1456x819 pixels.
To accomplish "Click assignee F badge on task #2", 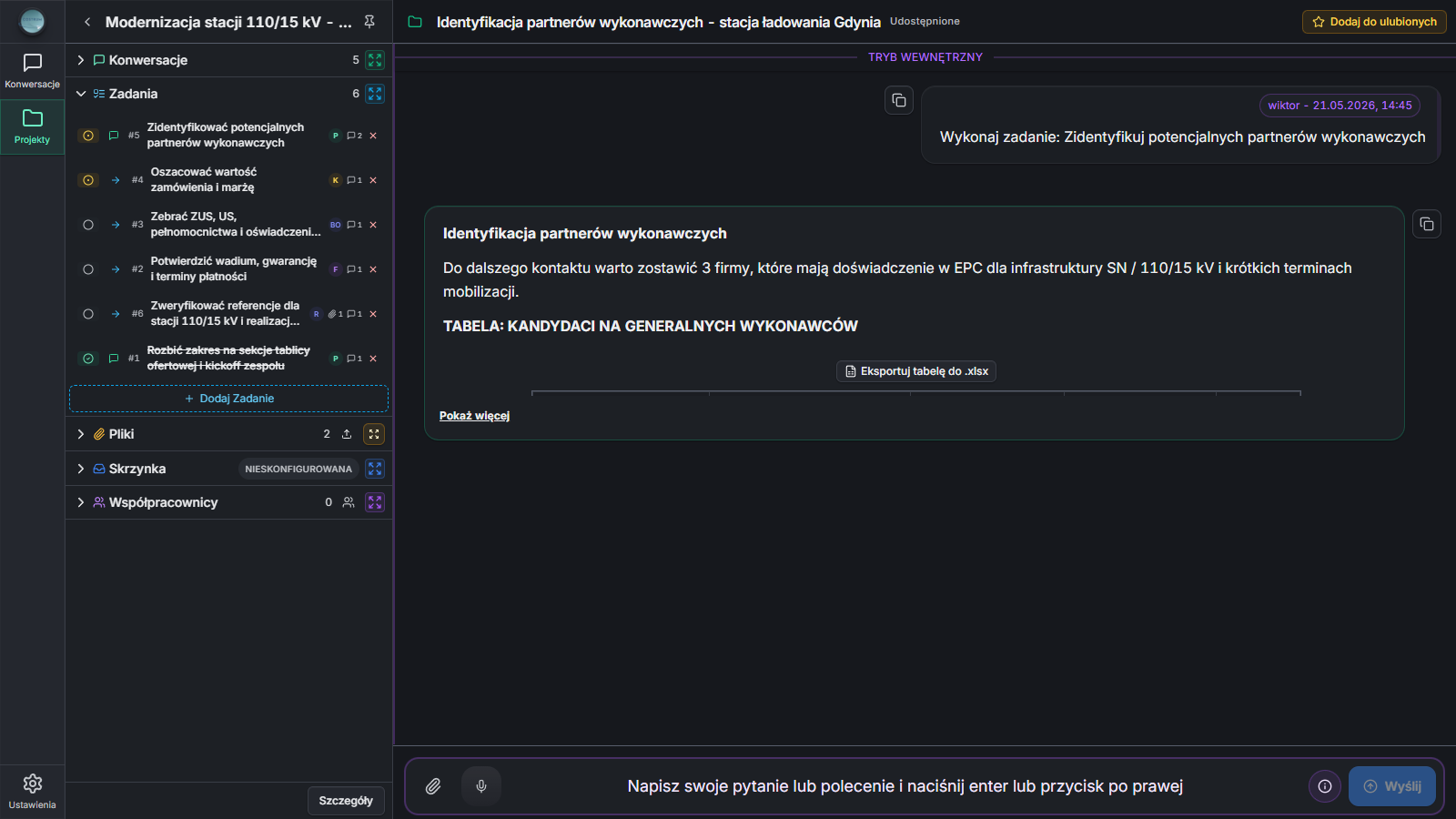I will (336, 269).
